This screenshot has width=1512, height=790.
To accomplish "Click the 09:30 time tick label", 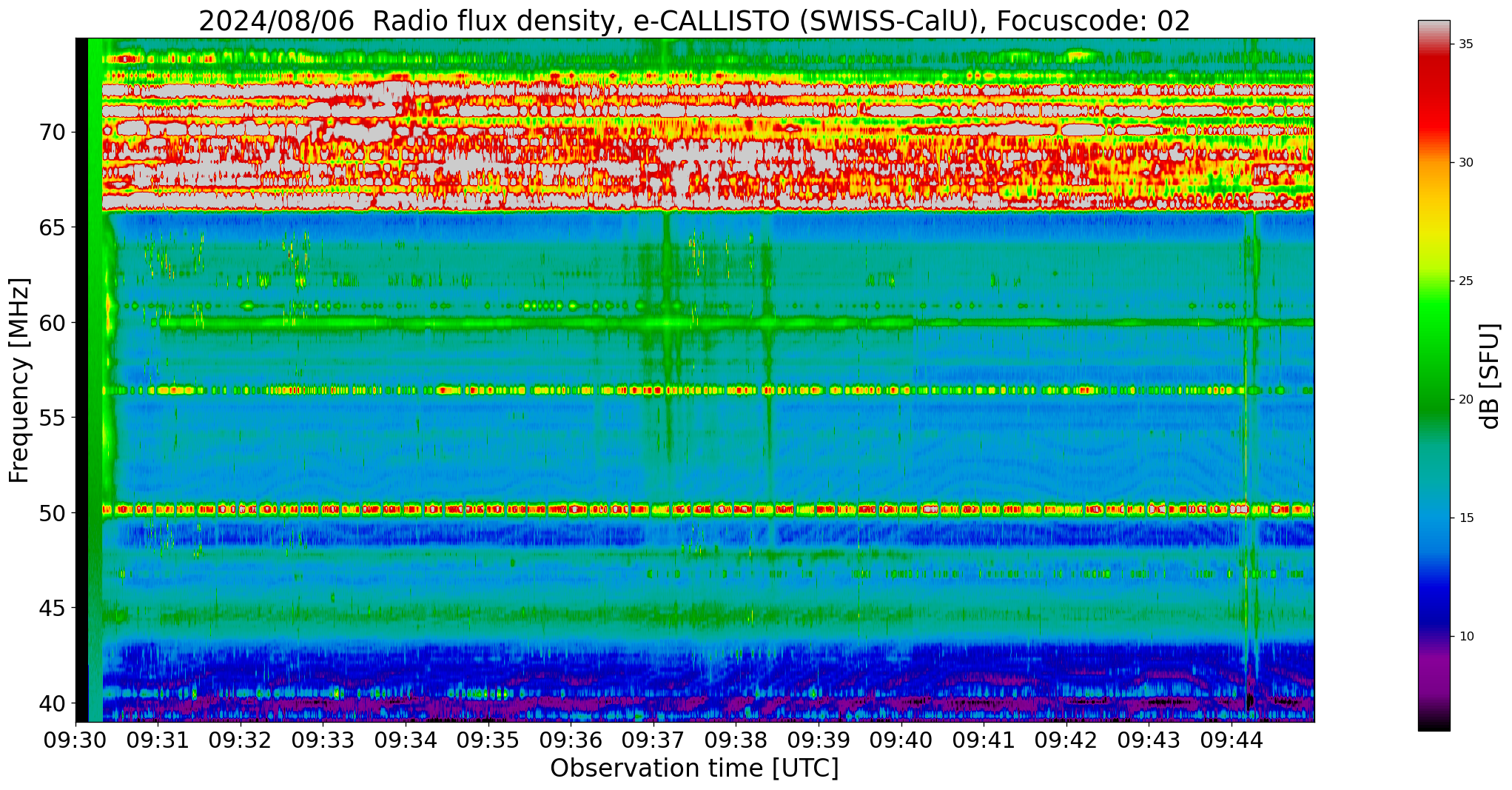I will [75, 740].
